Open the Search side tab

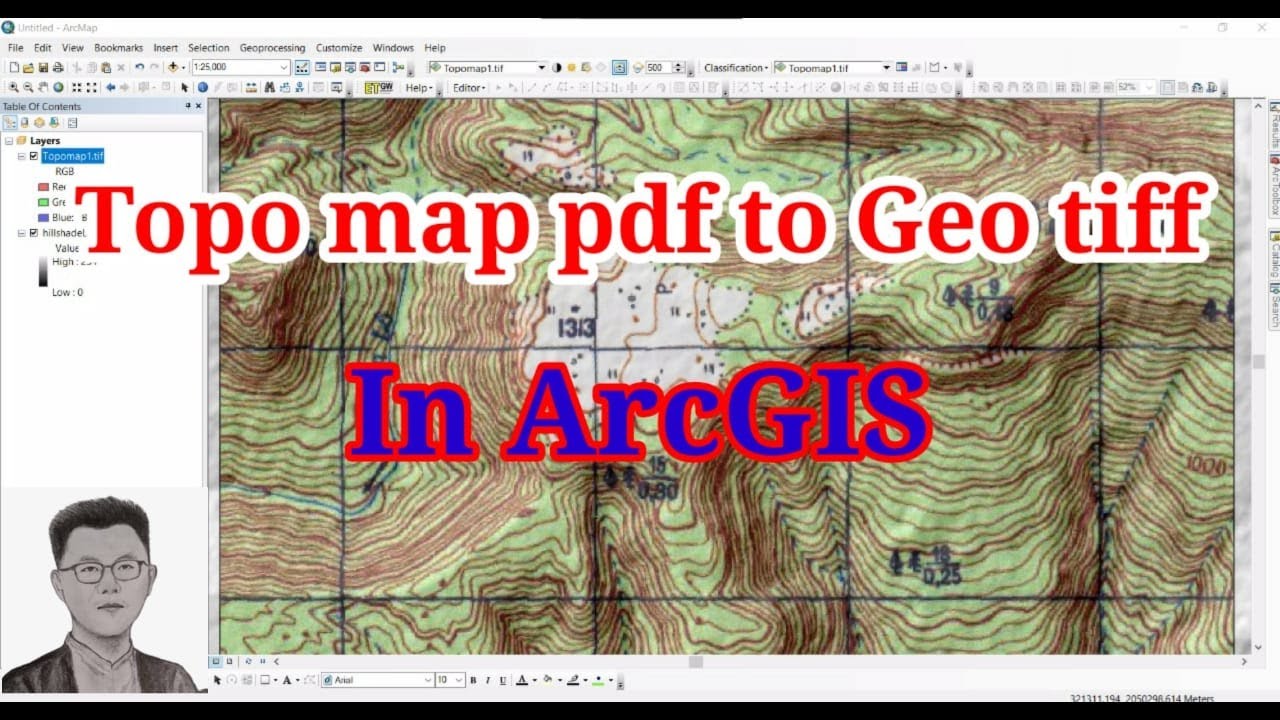point(1275,307)
